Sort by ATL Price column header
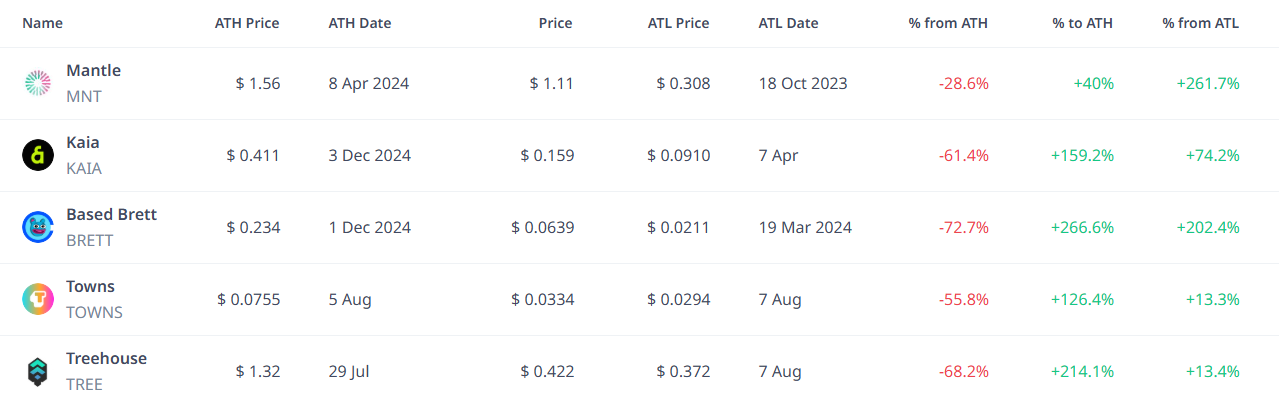 pyautogui.click(x=678, y=23)
